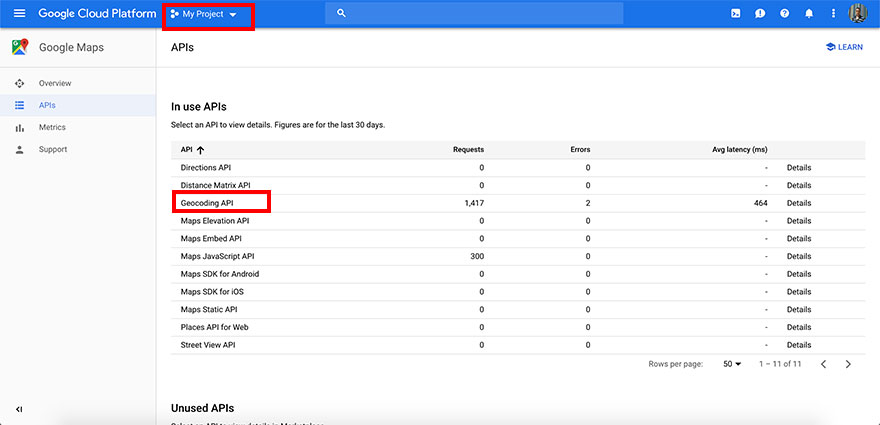880x425 pixels.
Task: Click the Google Maps logo icon
Action: [20, 47]
